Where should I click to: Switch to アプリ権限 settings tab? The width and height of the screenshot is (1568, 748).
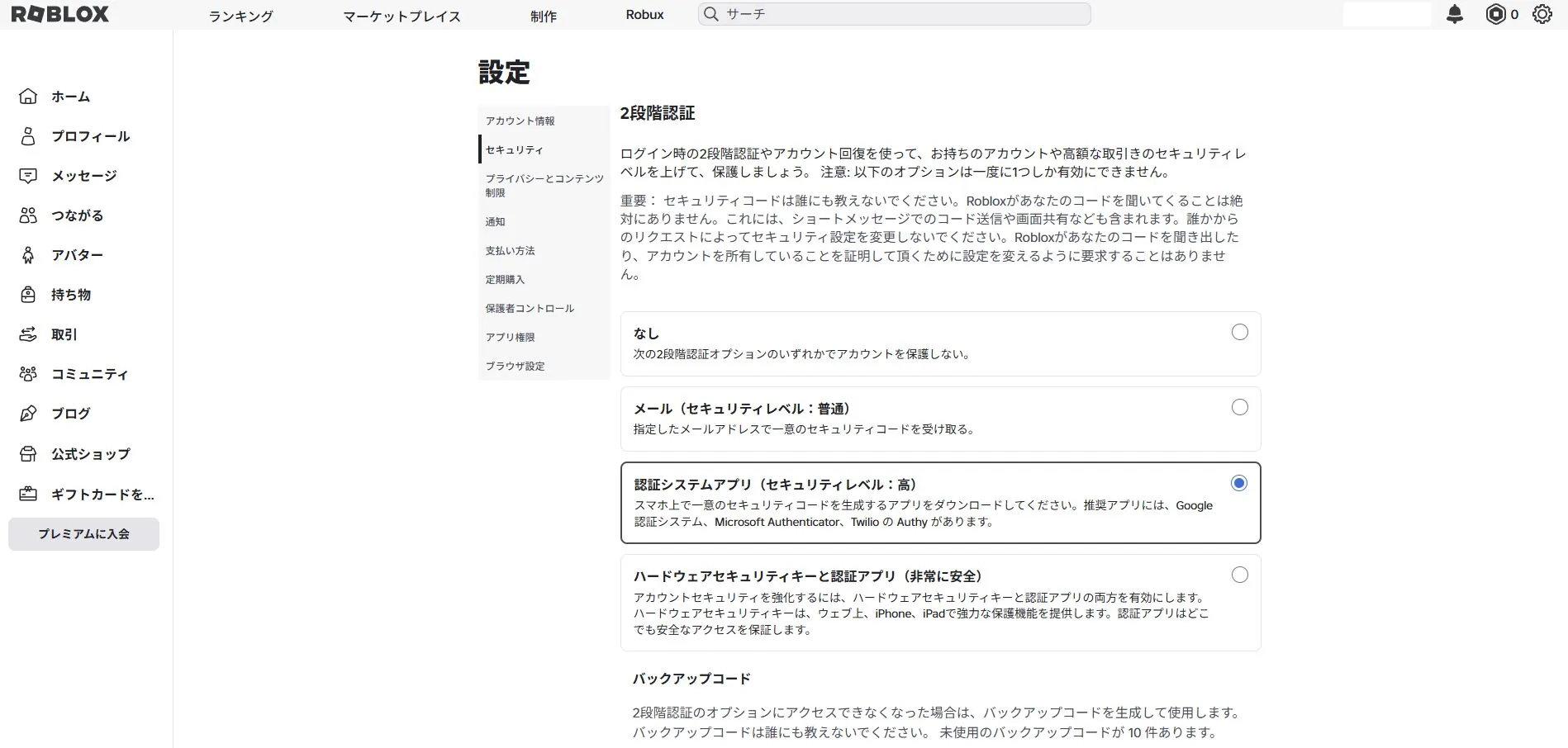point(544,337)
